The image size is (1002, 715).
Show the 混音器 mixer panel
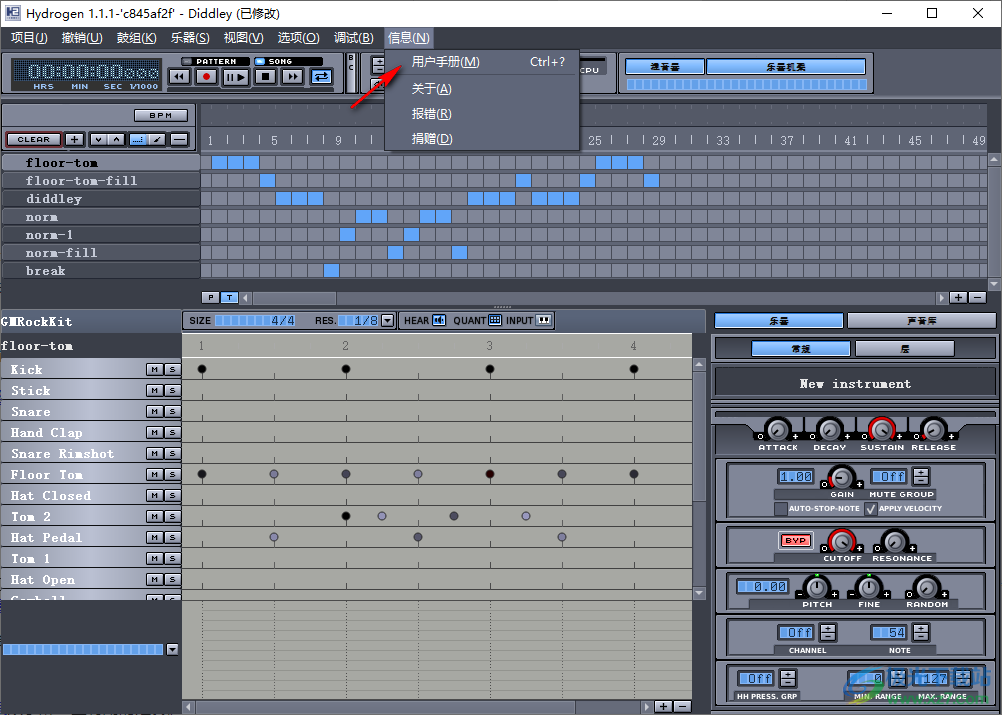pos(665,67)
